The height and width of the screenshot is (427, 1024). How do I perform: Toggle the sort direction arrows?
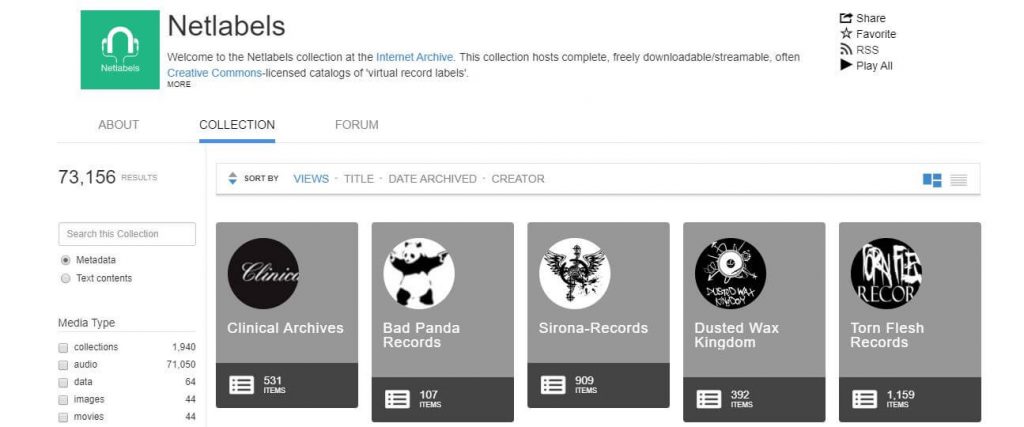click(232, 178)
